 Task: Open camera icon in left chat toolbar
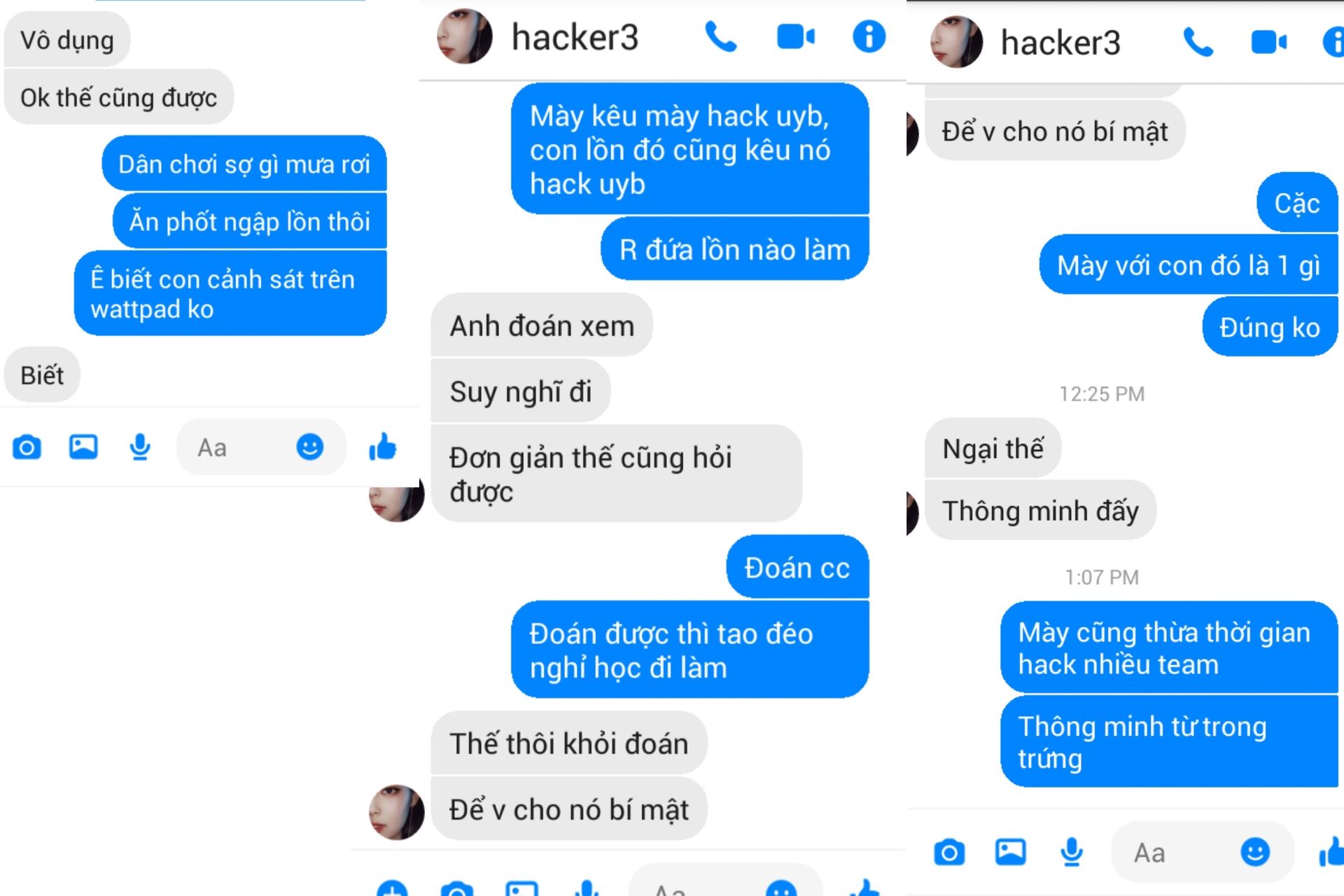pos(27,447)
